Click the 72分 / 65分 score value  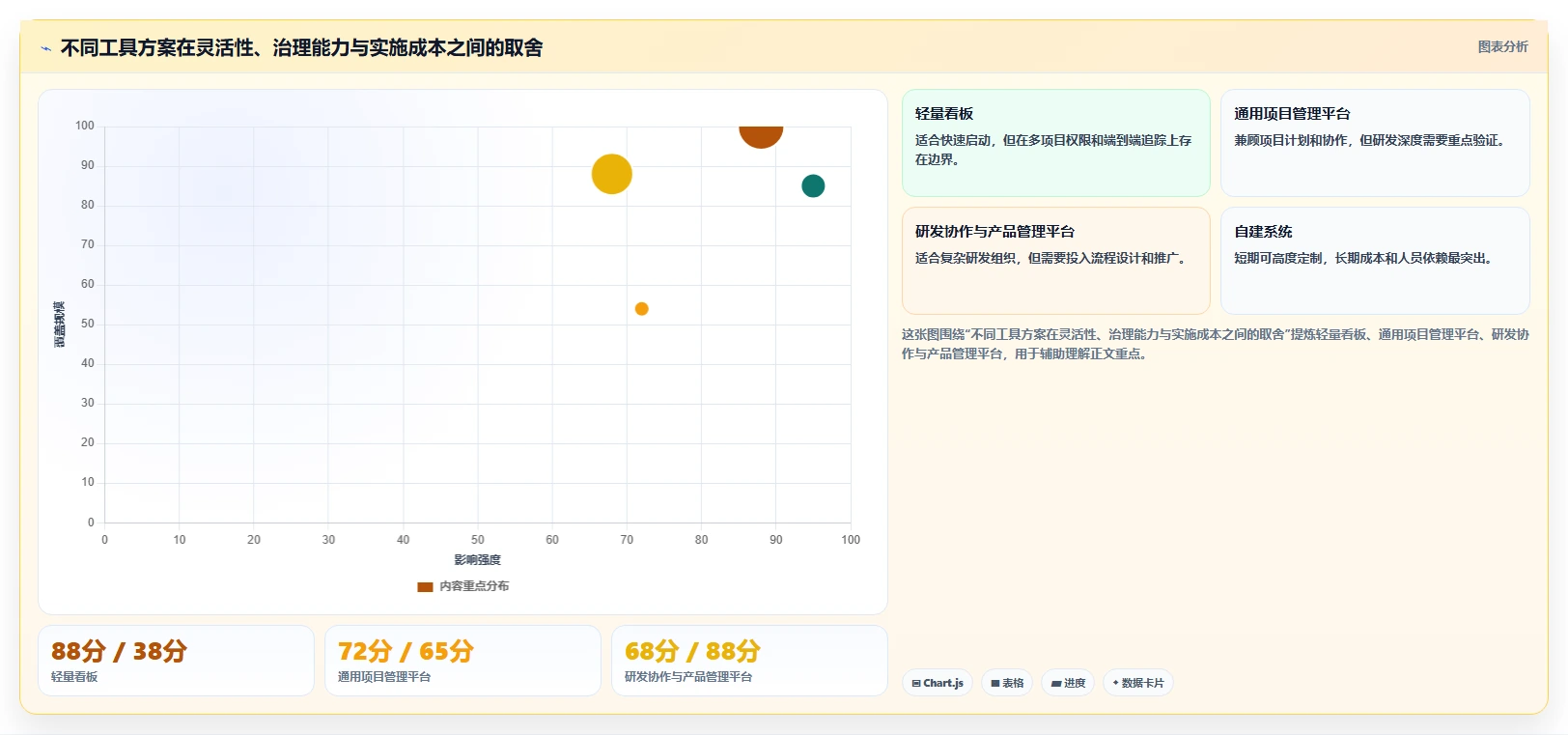click(406, 651)
